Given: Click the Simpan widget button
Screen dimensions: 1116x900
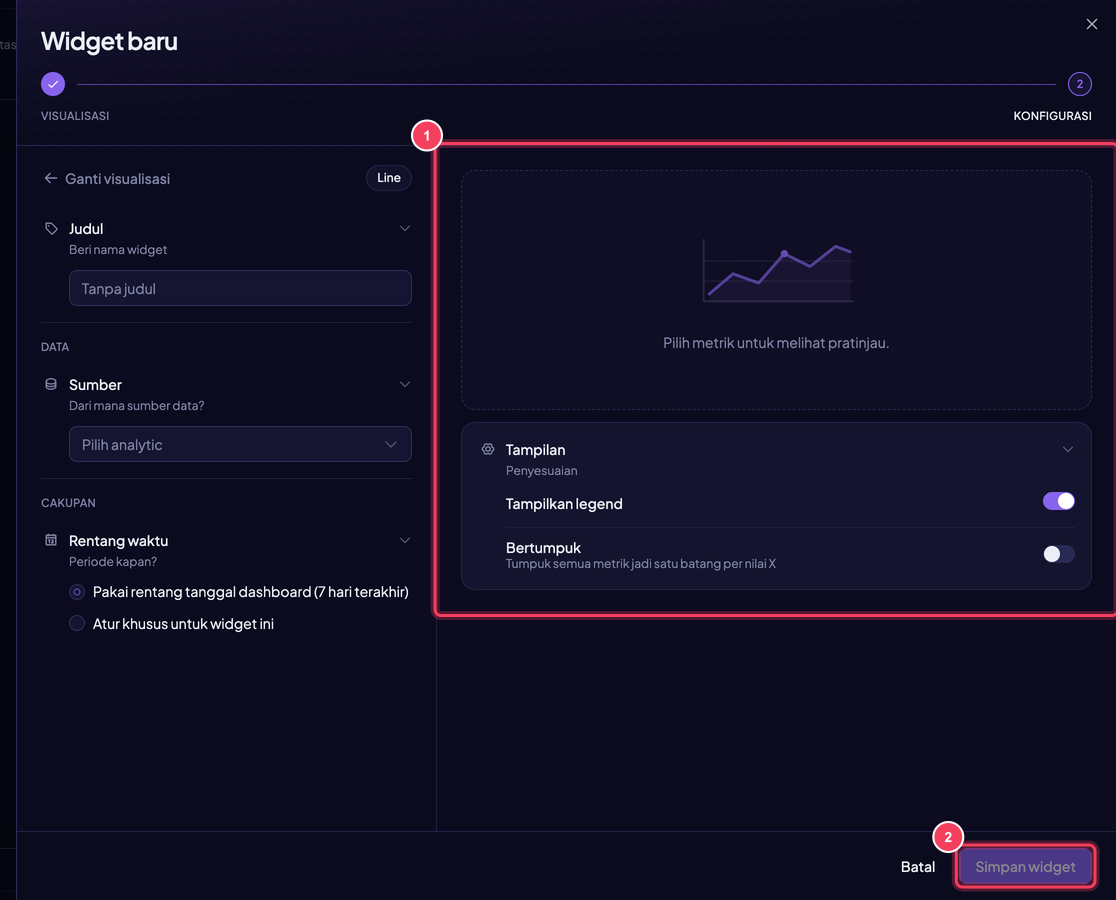Looking at the screenshot, I should [1025, 867].
